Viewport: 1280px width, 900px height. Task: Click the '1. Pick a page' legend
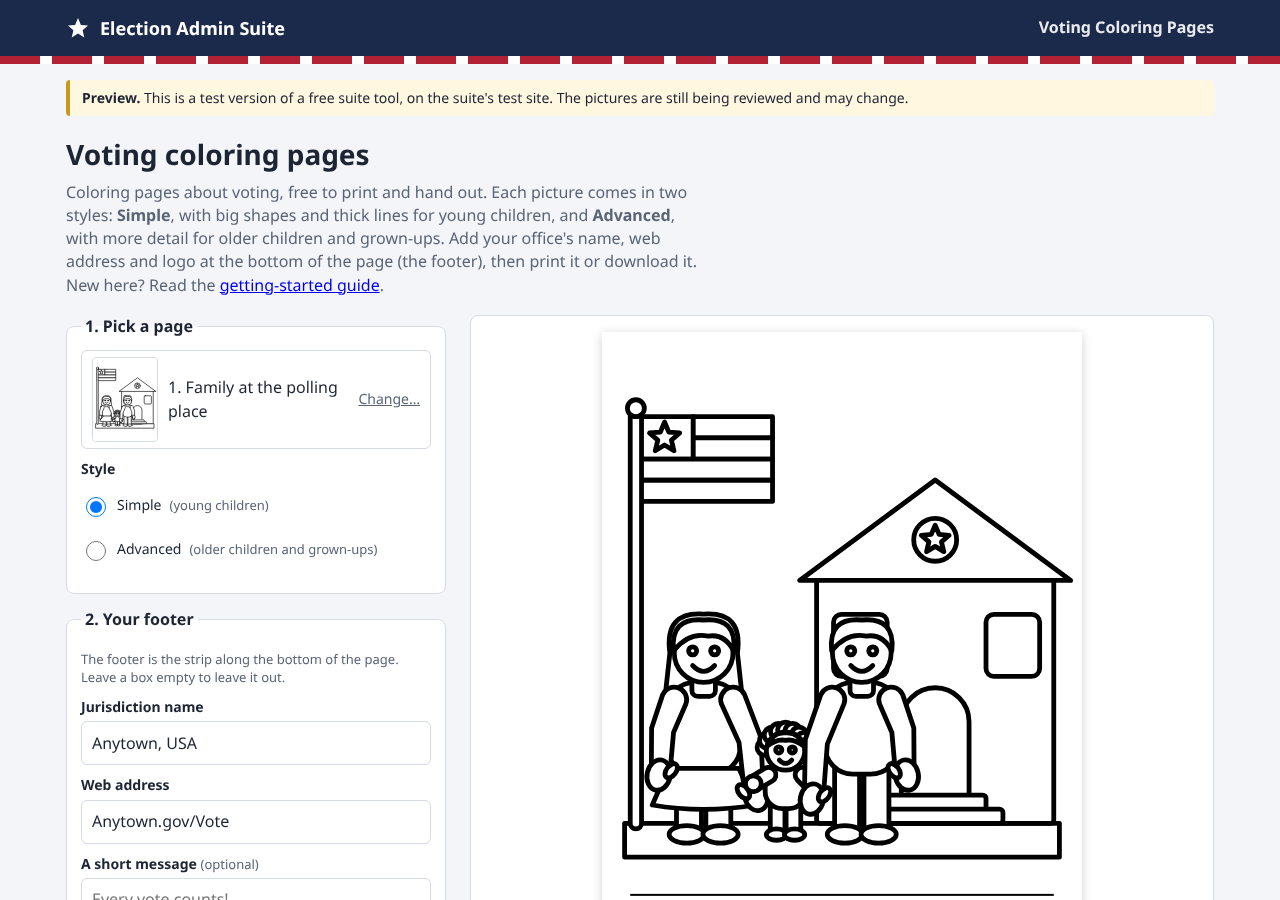pos(139,326)
